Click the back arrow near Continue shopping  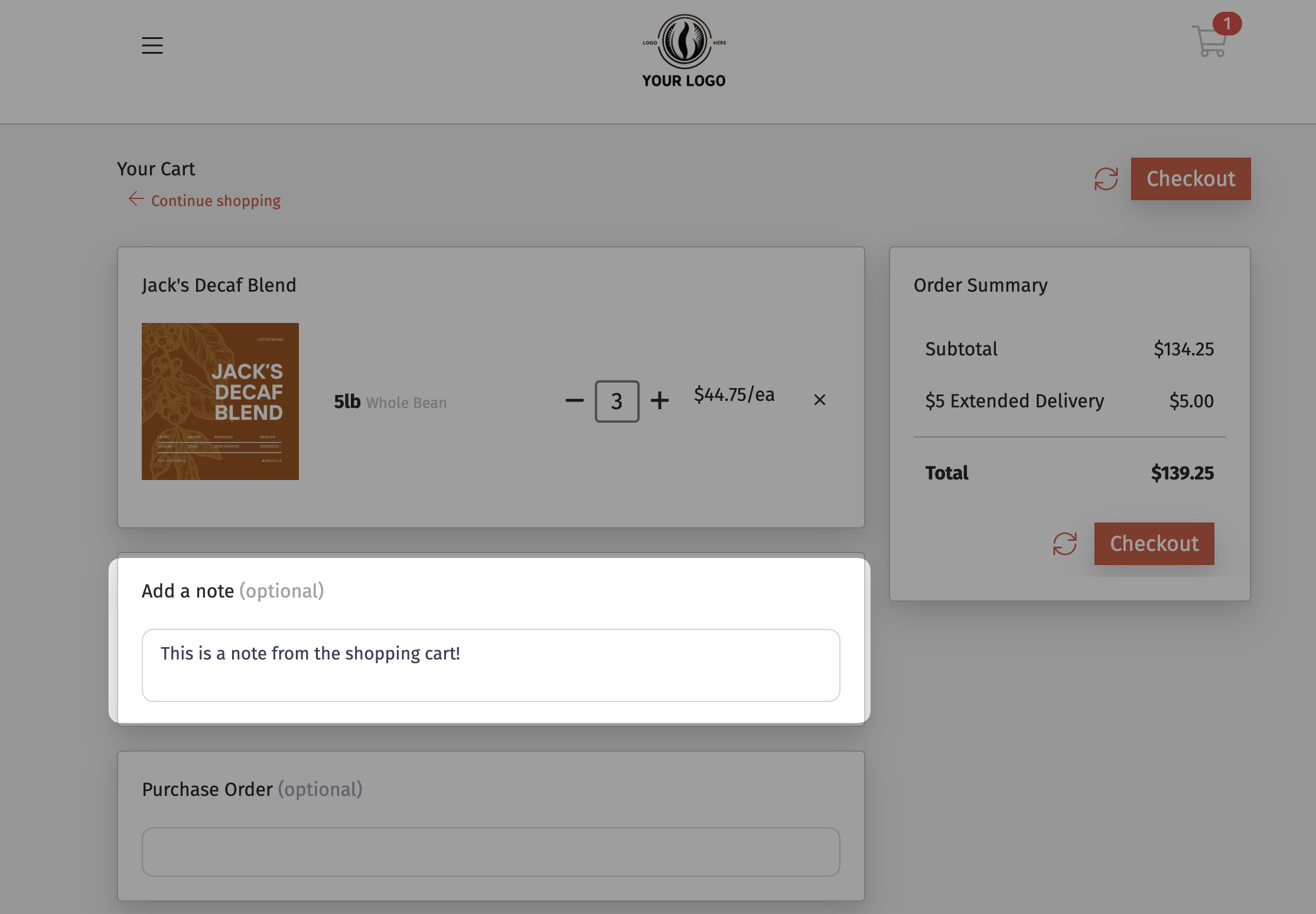click(x=136, y=199)
